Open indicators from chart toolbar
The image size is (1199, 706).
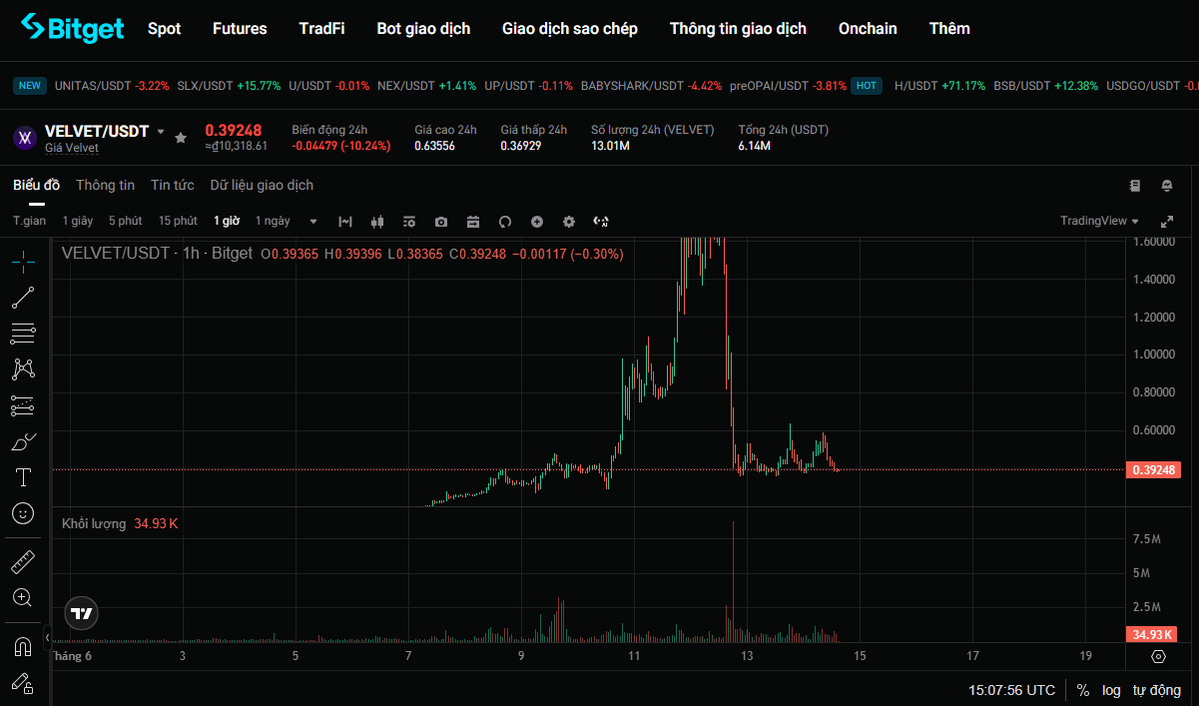click(x=346, y=221)
